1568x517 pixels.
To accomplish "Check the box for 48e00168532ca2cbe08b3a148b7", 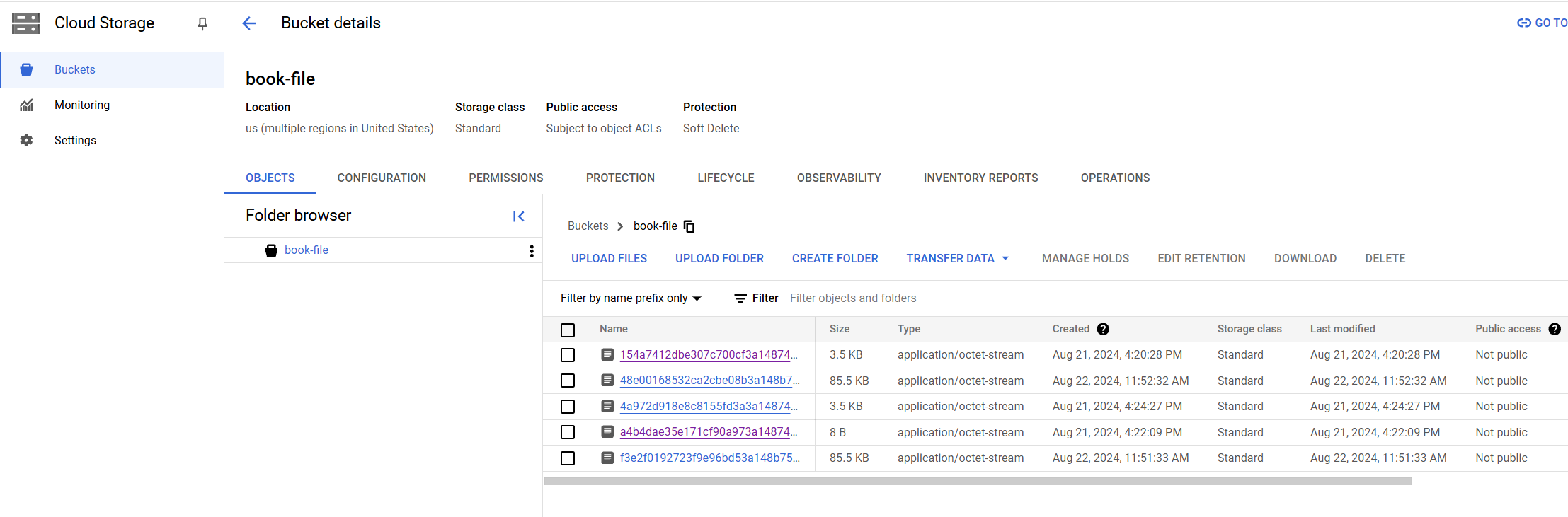I will 568,381.
